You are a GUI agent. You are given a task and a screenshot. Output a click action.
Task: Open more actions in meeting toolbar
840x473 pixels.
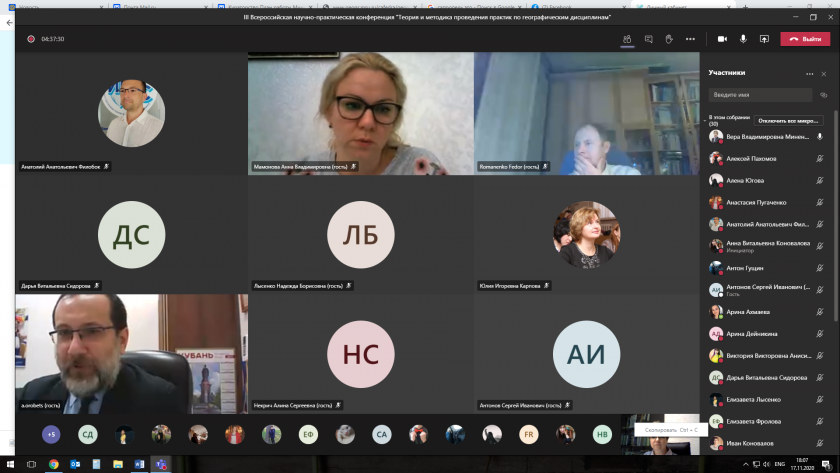click(690, 39)
